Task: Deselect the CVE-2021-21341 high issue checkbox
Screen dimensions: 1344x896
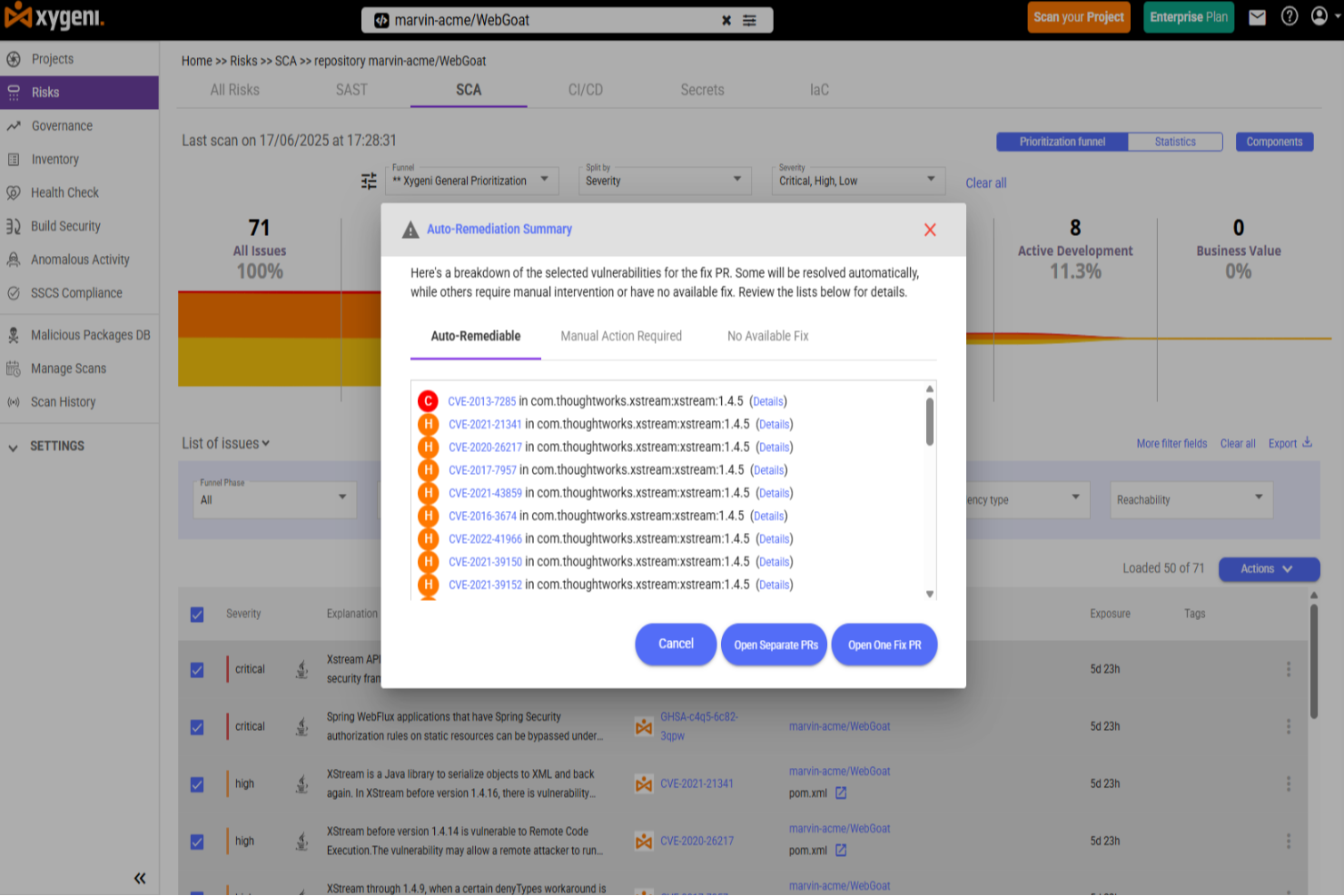Action: click(x=197, y=784)
